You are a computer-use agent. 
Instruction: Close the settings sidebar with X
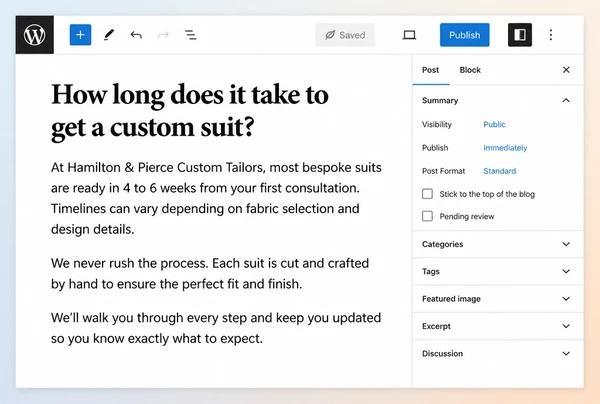coord(566,70)
